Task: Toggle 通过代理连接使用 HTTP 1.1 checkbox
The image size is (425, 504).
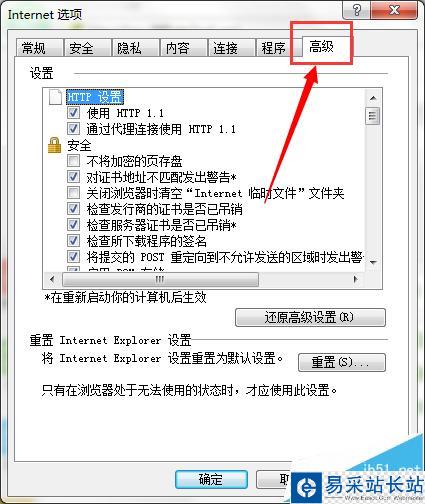Action: pyautogui.click(x=73, y=129)
